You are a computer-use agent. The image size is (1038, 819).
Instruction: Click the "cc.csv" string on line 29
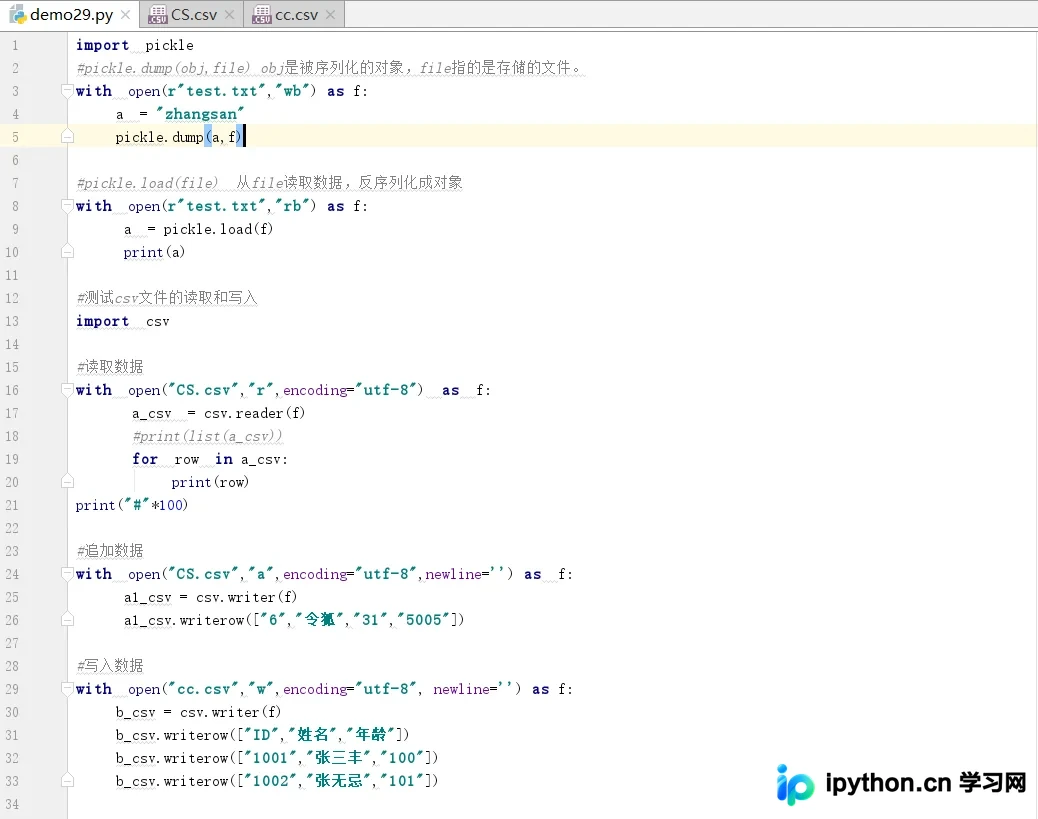(203, 689)
